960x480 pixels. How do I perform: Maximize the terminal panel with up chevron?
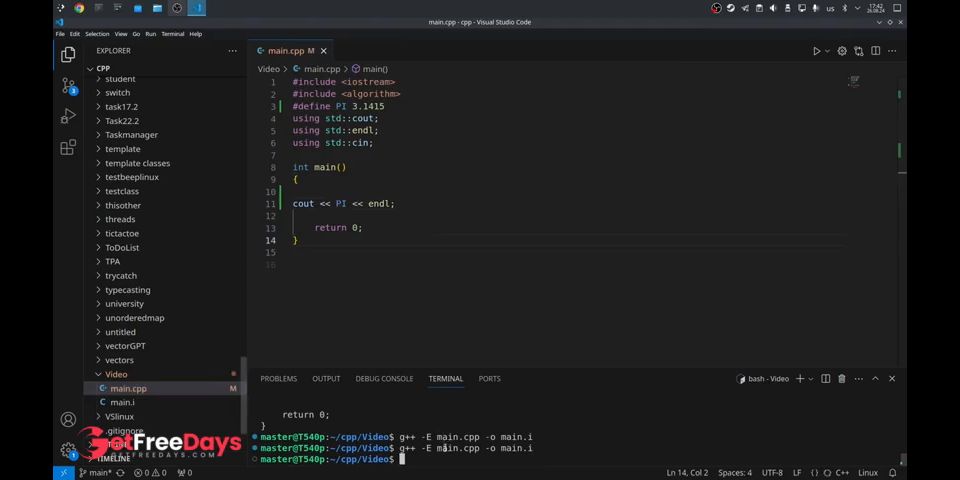coord(876,379)
